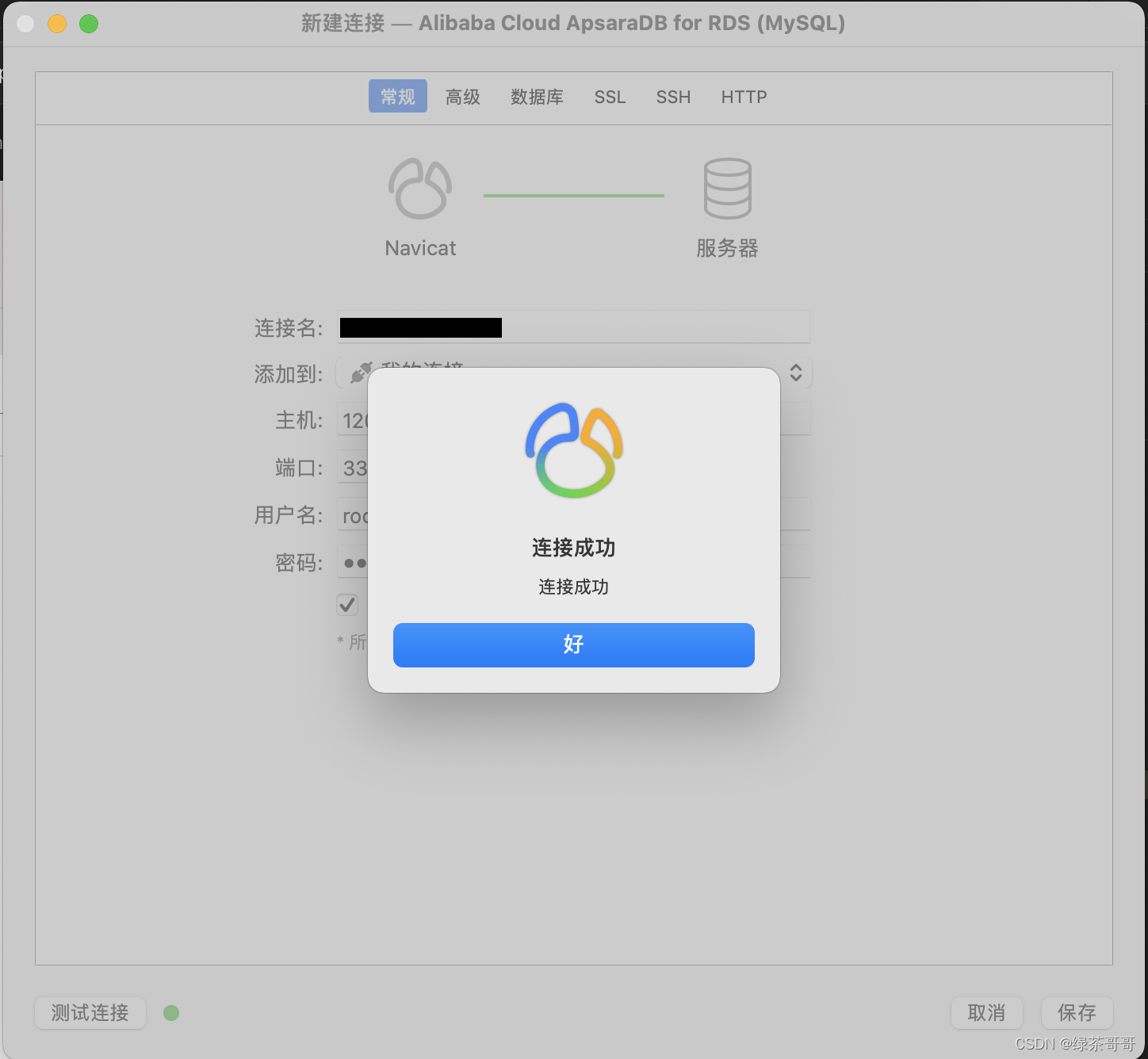Toggle the save password checkbox
Viewport: 1148px width, 1059px height.
tap(347, 605)
